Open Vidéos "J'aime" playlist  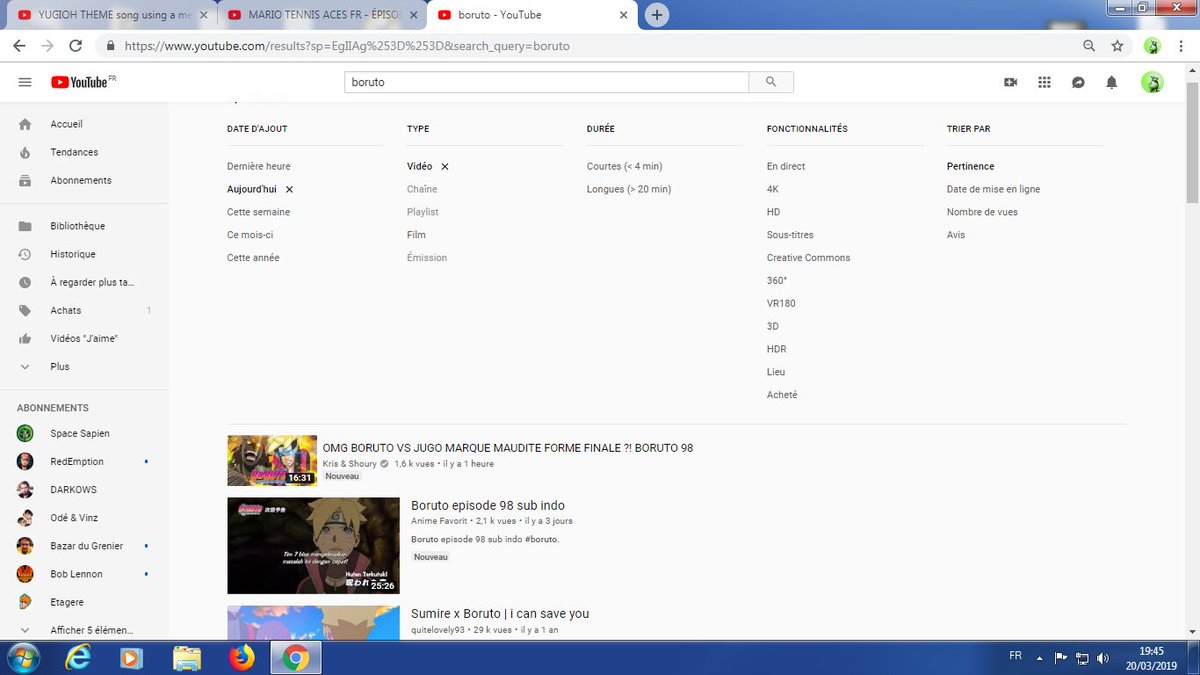point(84,338)
